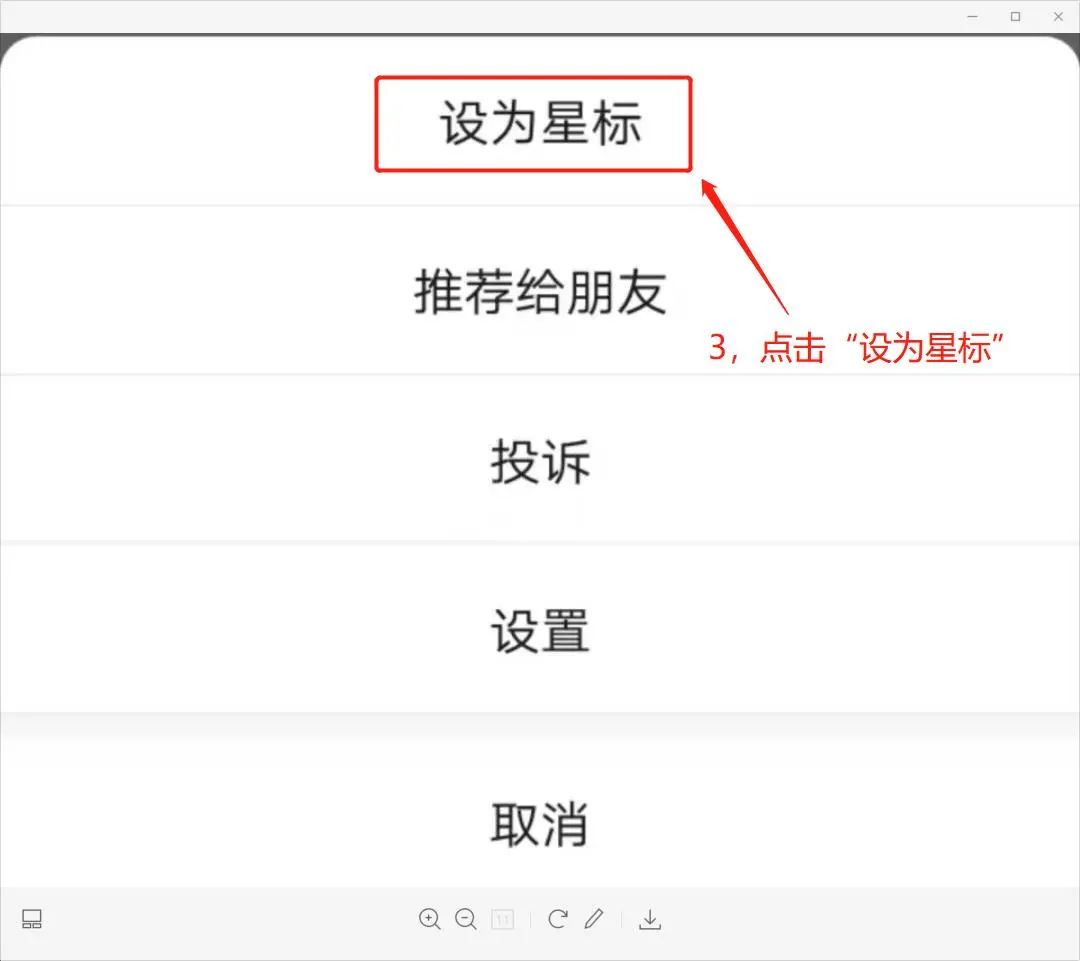
Task: Tap the 投诉 menu entry
Action: (x=540, y=461)
